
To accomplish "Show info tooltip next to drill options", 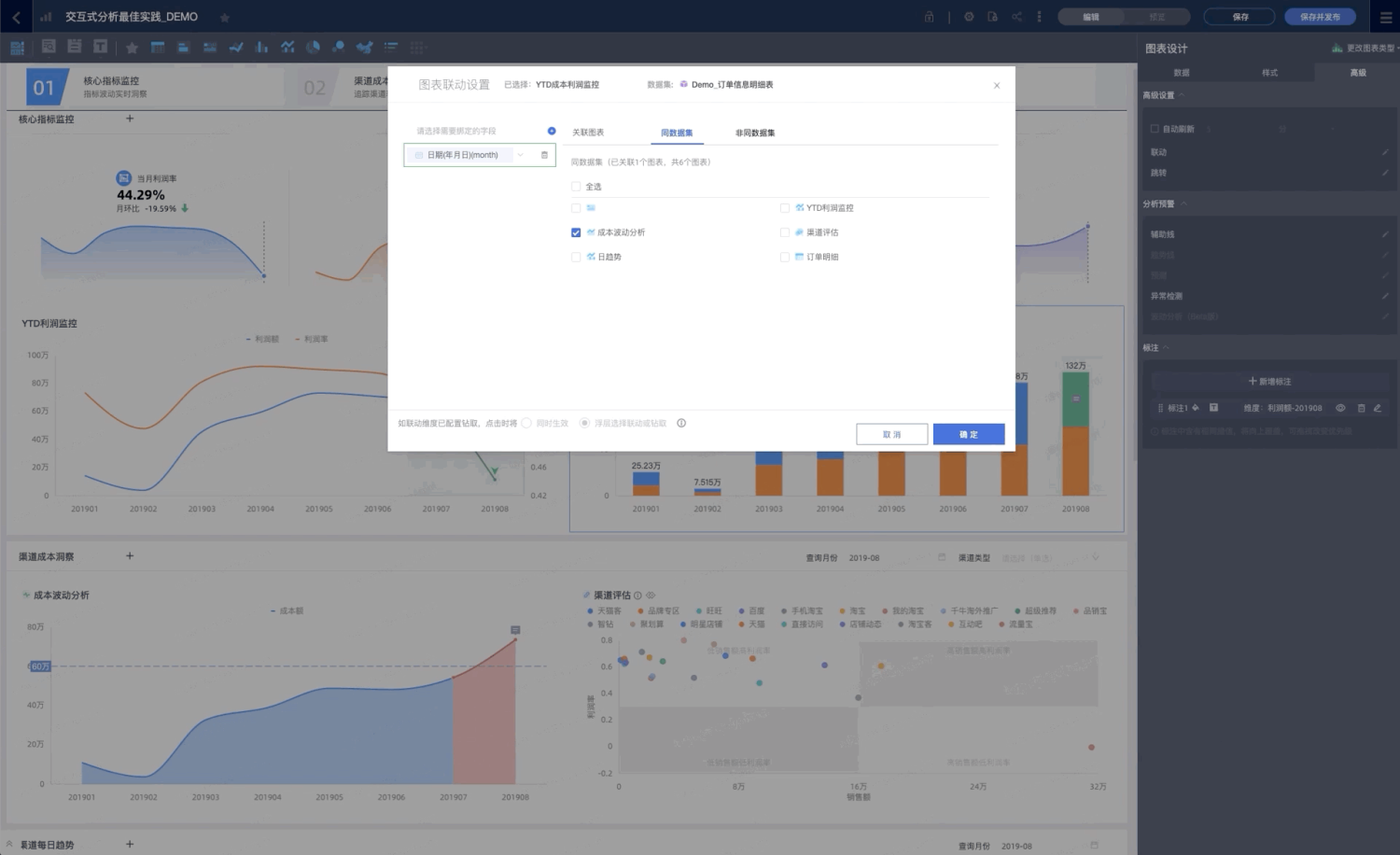I will tap(681, 423).
